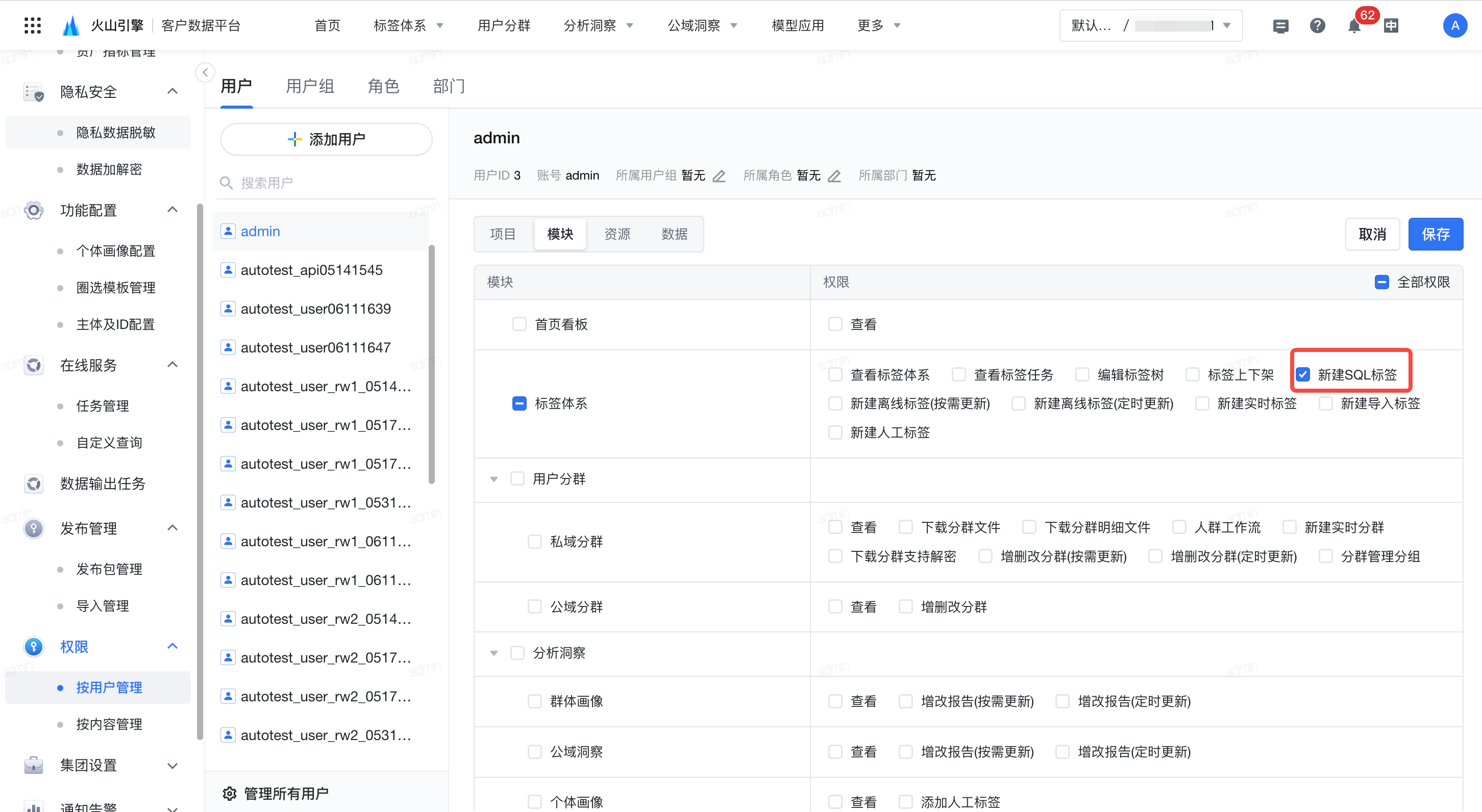Click user icon beside autotest_user06111639
The image size is (1482, 812).
pyautogui.click(x=228, y=309)
